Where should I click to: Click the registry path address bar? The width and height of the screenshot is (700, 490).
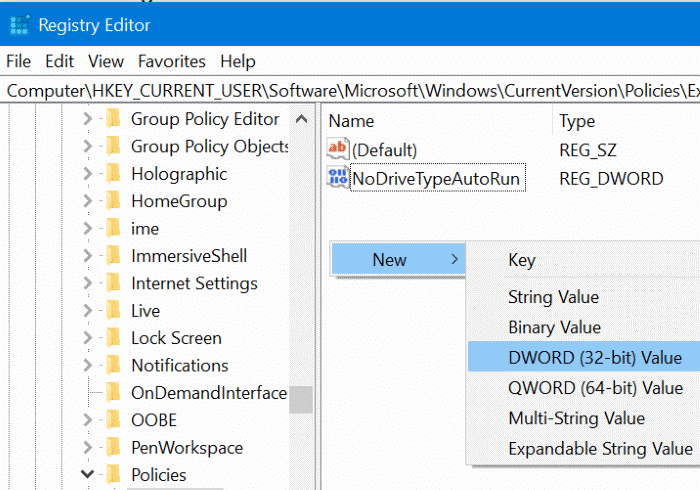pos(350,89)
